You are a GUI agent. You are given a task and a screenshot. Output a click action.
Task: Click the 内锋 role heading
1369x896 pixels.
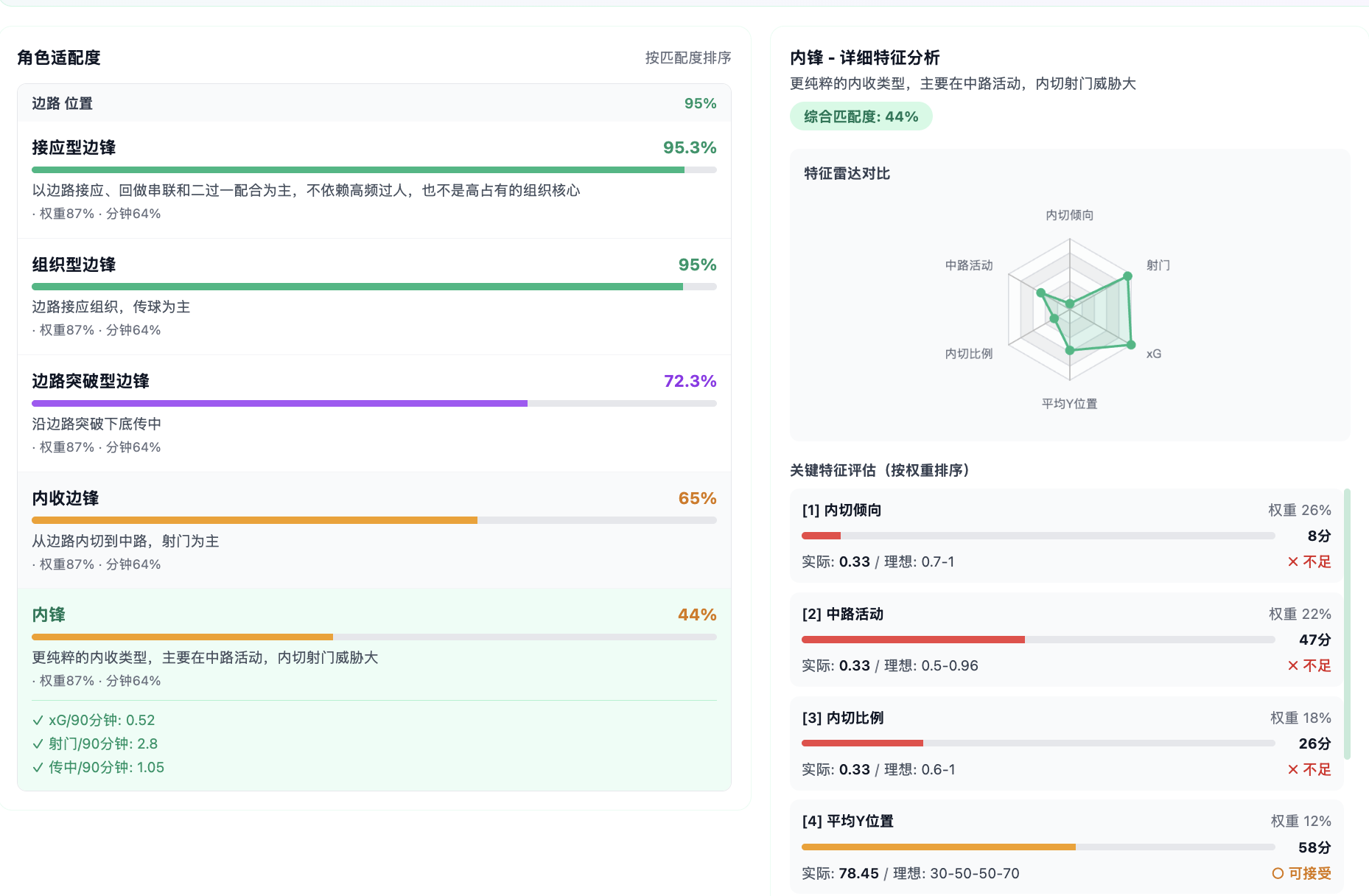click(49, 615)
